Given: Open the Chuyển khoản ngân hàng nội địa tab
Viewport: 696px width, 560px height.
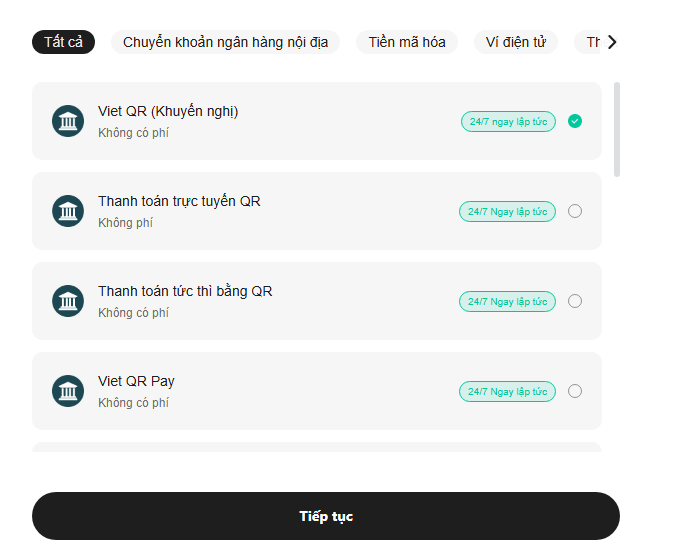Looking at the screenshot, I should (225, 42).
